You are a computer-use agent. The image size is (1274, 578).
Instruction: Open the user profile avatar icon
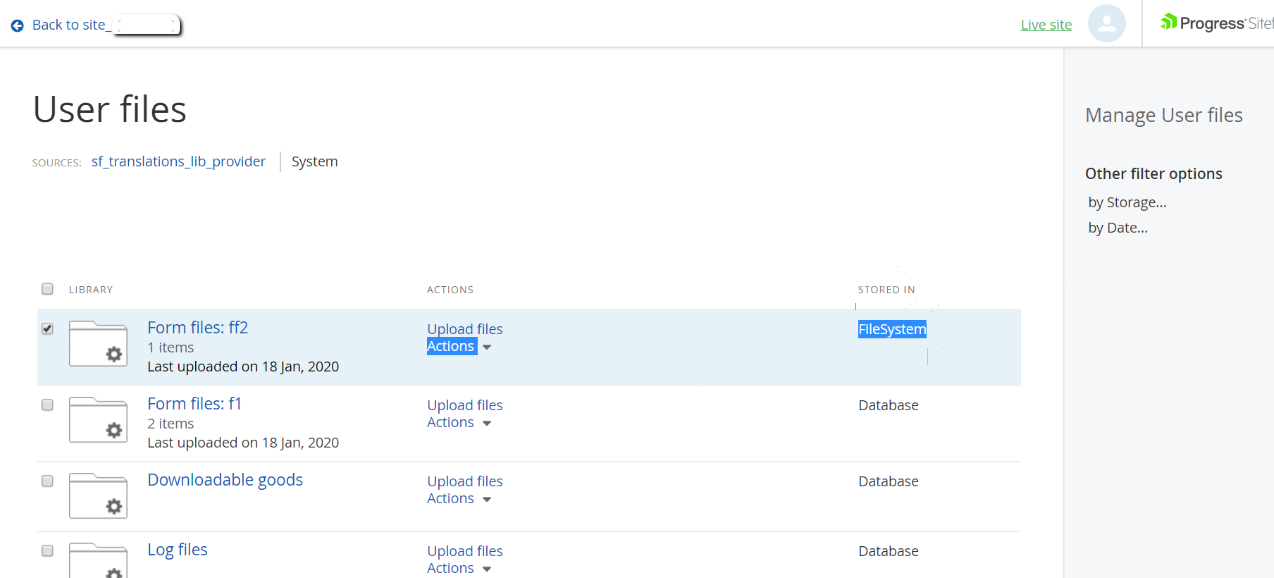[x=1107, y=24]
